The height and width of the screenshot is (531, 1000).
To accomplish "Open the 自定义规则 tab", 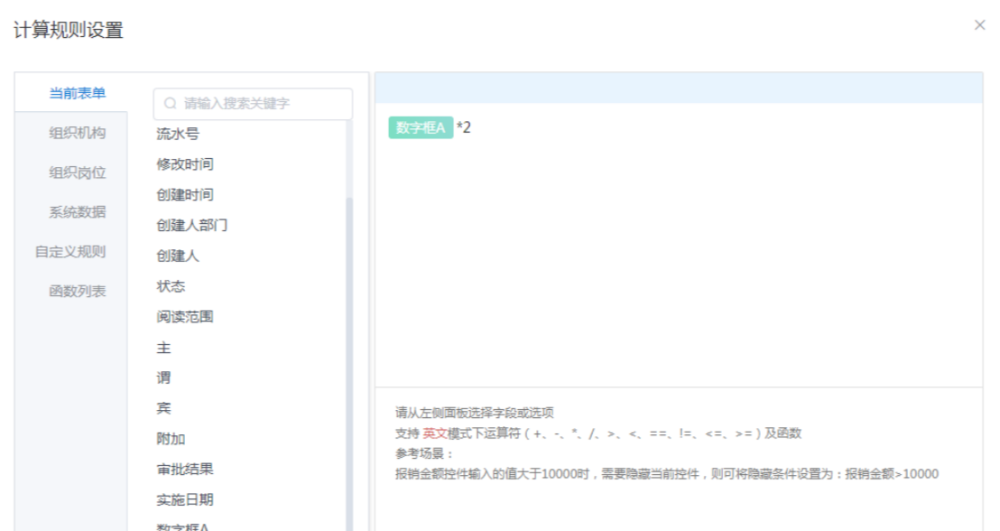I will pyautogui.click(x=70, y=252).
